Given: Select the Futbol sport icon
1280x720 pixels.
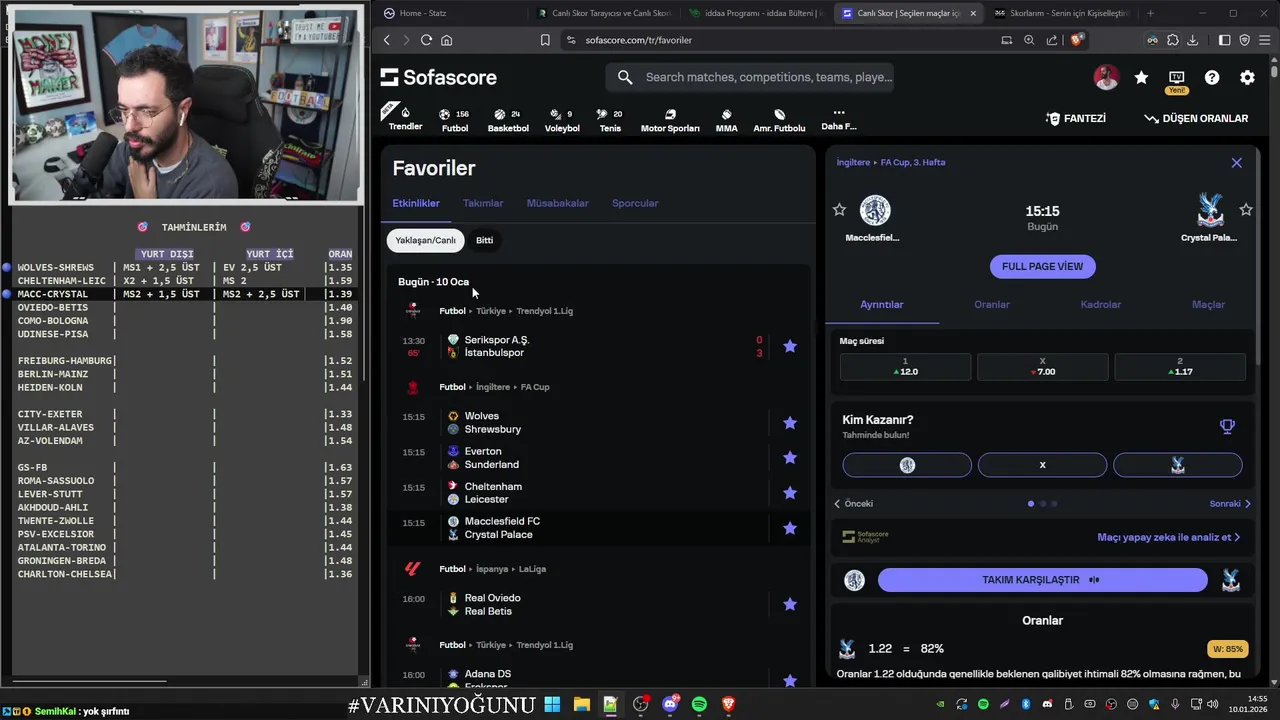Looking at the screenshot, I should pyautogui.click(x=455, y=120).
